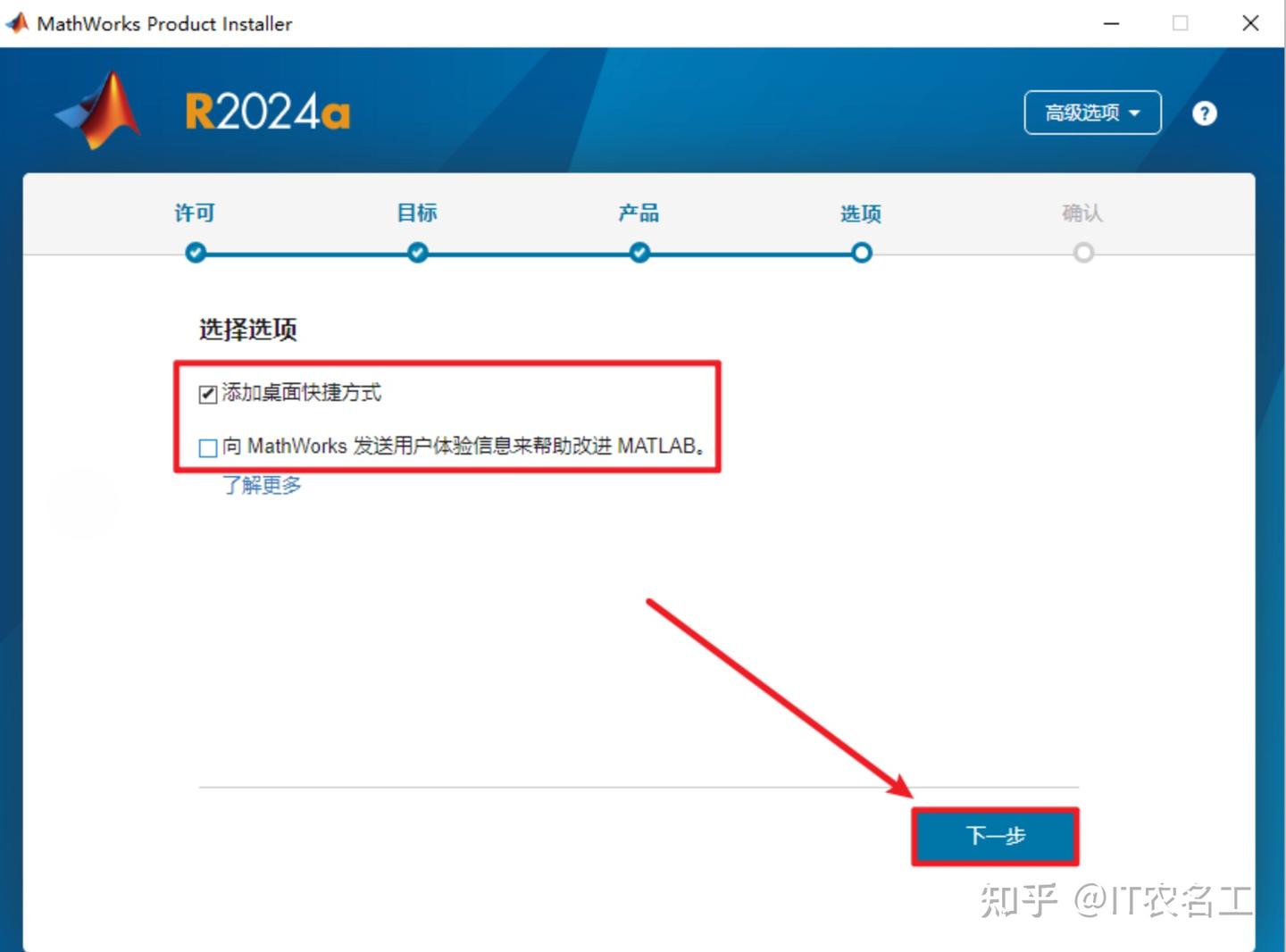Screen dimensions: 1286x952
Task: Click the 选项 current step circle
Action: [x=861, y=253]
